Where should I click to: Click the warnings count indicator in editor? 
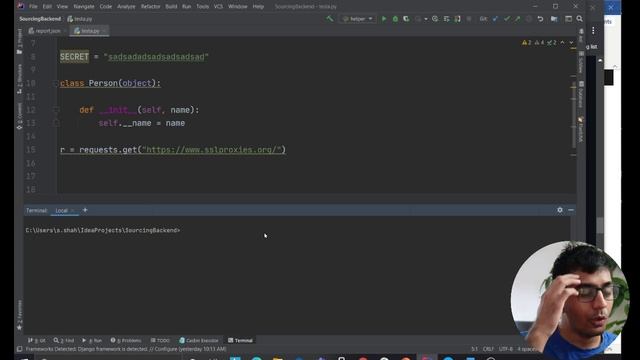tap(527, 42)
